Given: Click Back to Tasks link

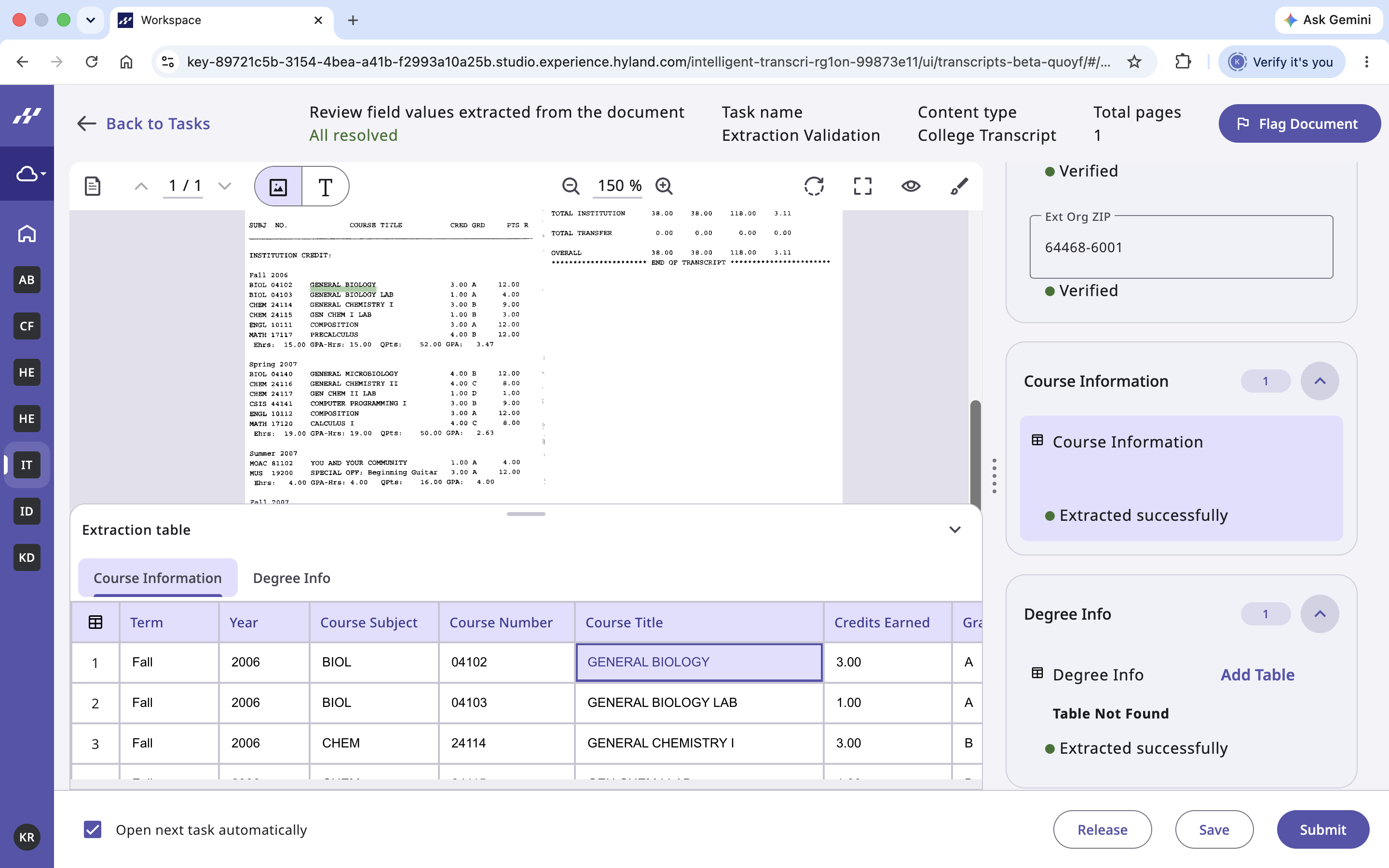Looking at the screenshot, I should click(144, 123).
